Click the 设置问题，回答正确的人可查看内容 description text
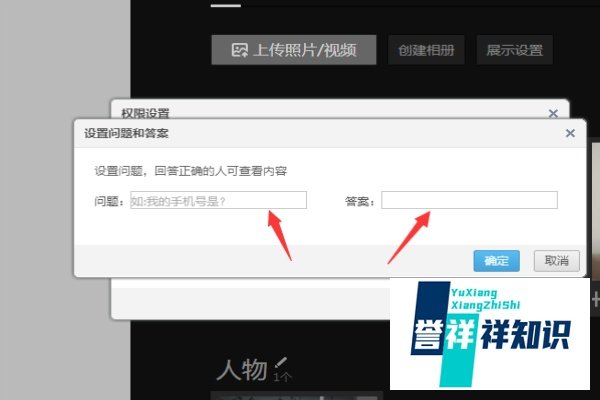 tap(191, 171)
